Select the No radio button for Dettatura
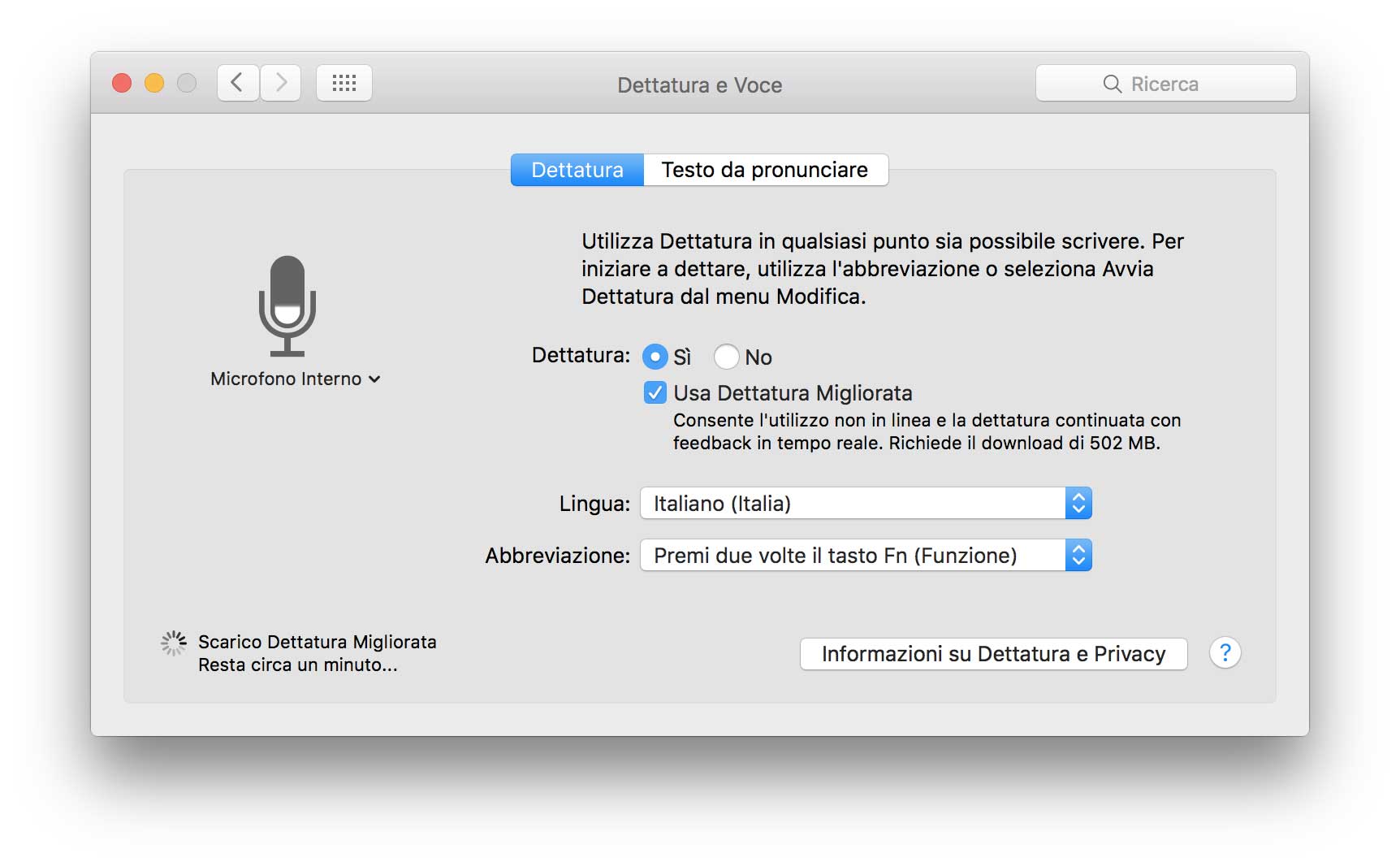1400x866 pixels. [x=727, y=357]
